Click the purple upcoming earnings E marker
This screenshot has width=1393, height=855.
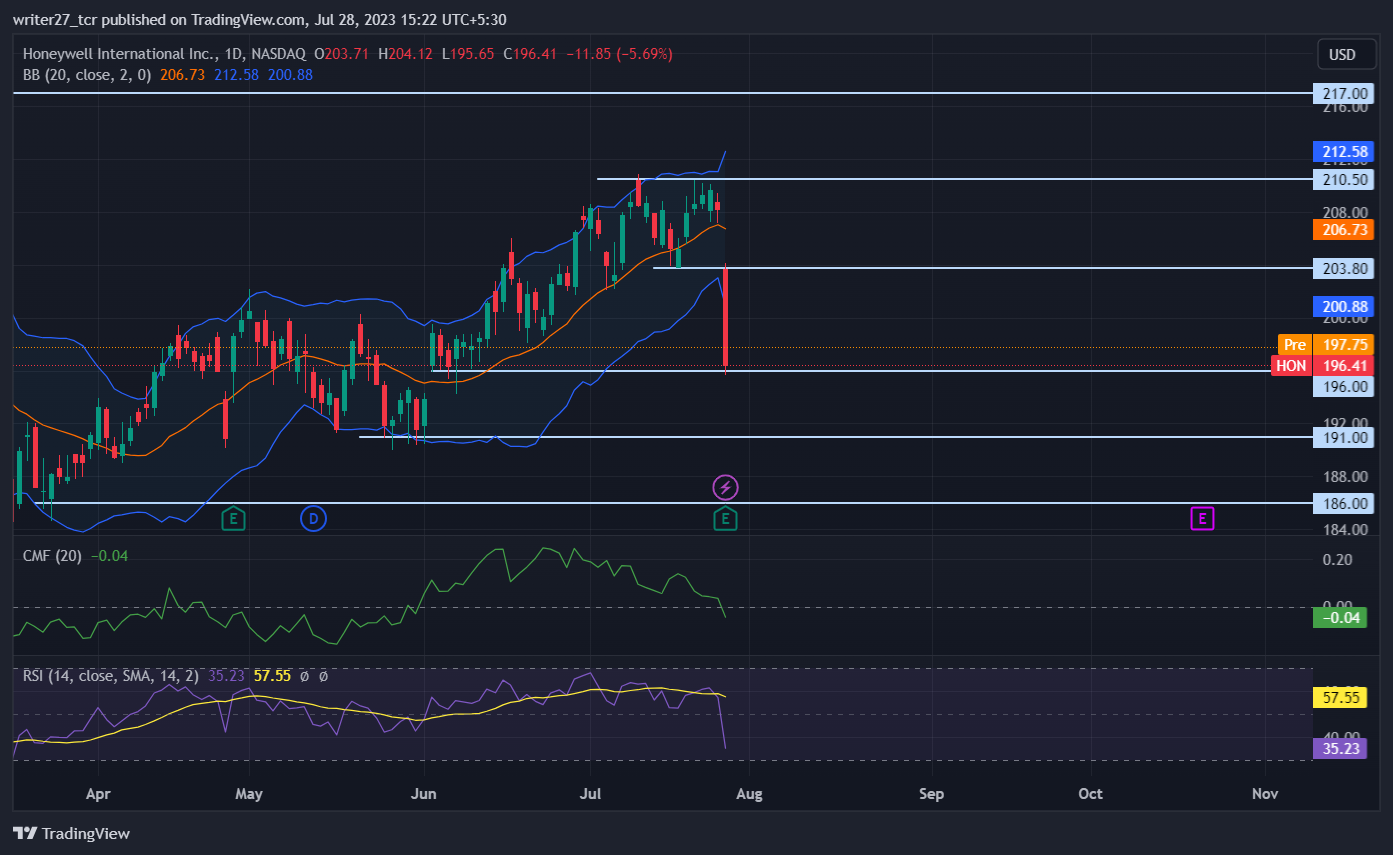pos(1202,518)
